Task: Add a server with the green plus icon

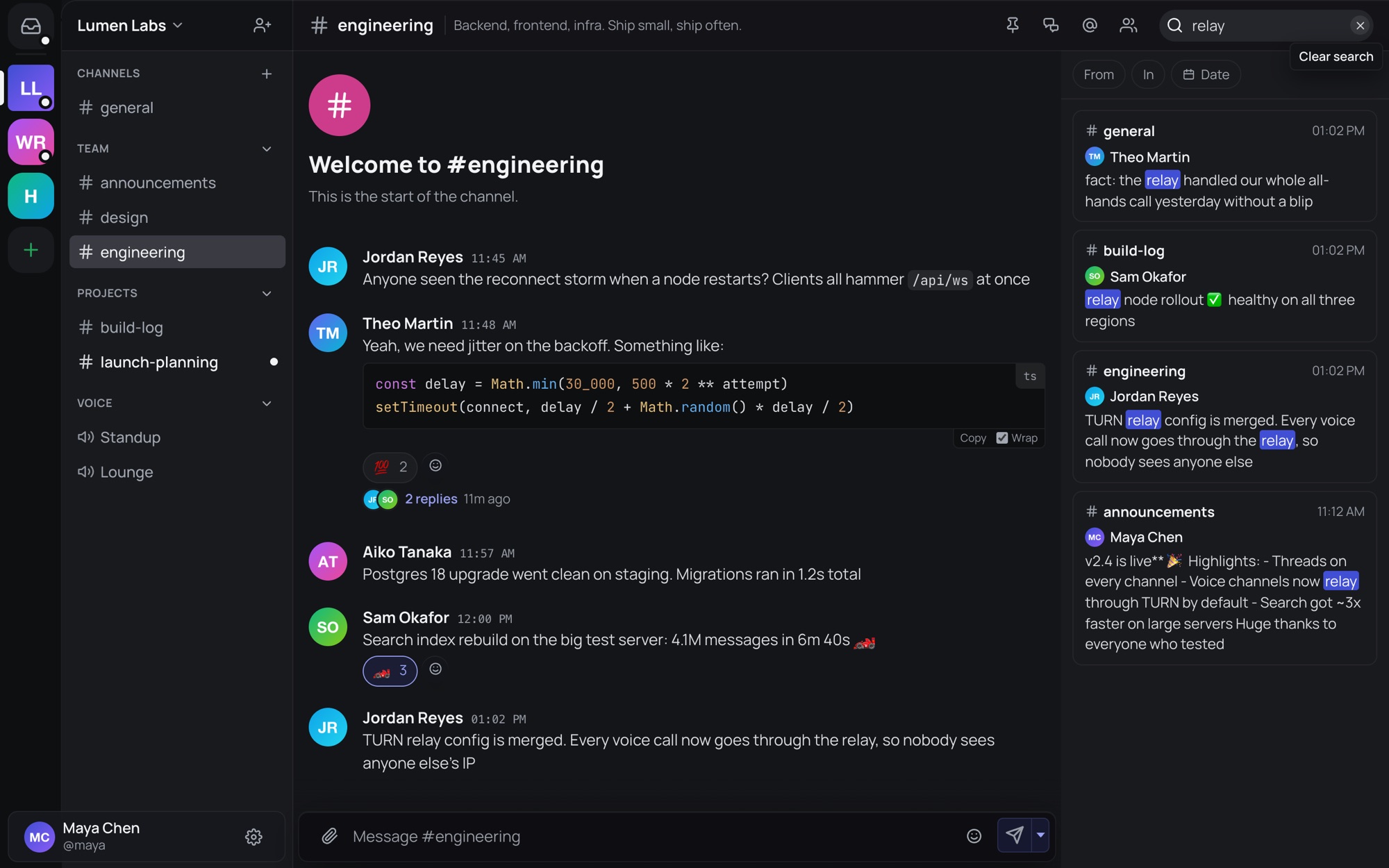Action: pyautogui.click(x=31, y=250)
